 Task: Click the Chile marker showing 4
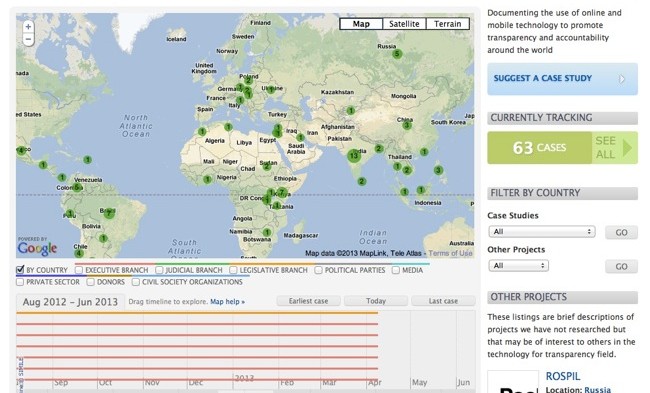(79, 253)
